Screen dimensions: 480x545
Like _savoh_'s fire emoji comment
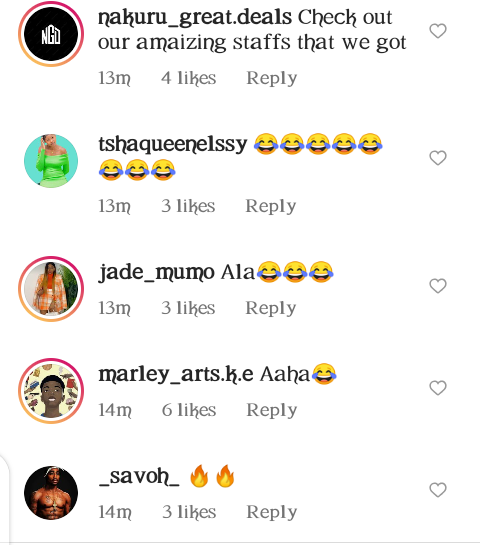point(438,490)
